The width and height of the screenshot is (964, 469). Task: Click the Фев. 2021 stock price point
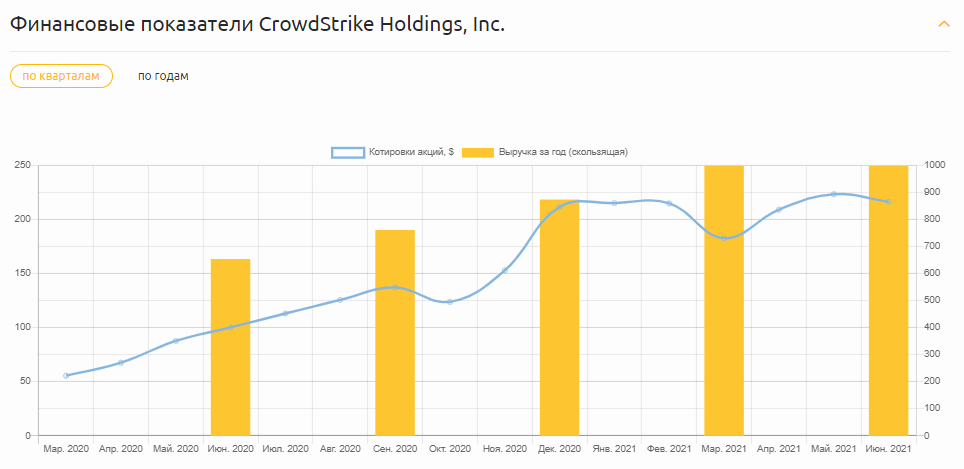(x=669, y=203)
